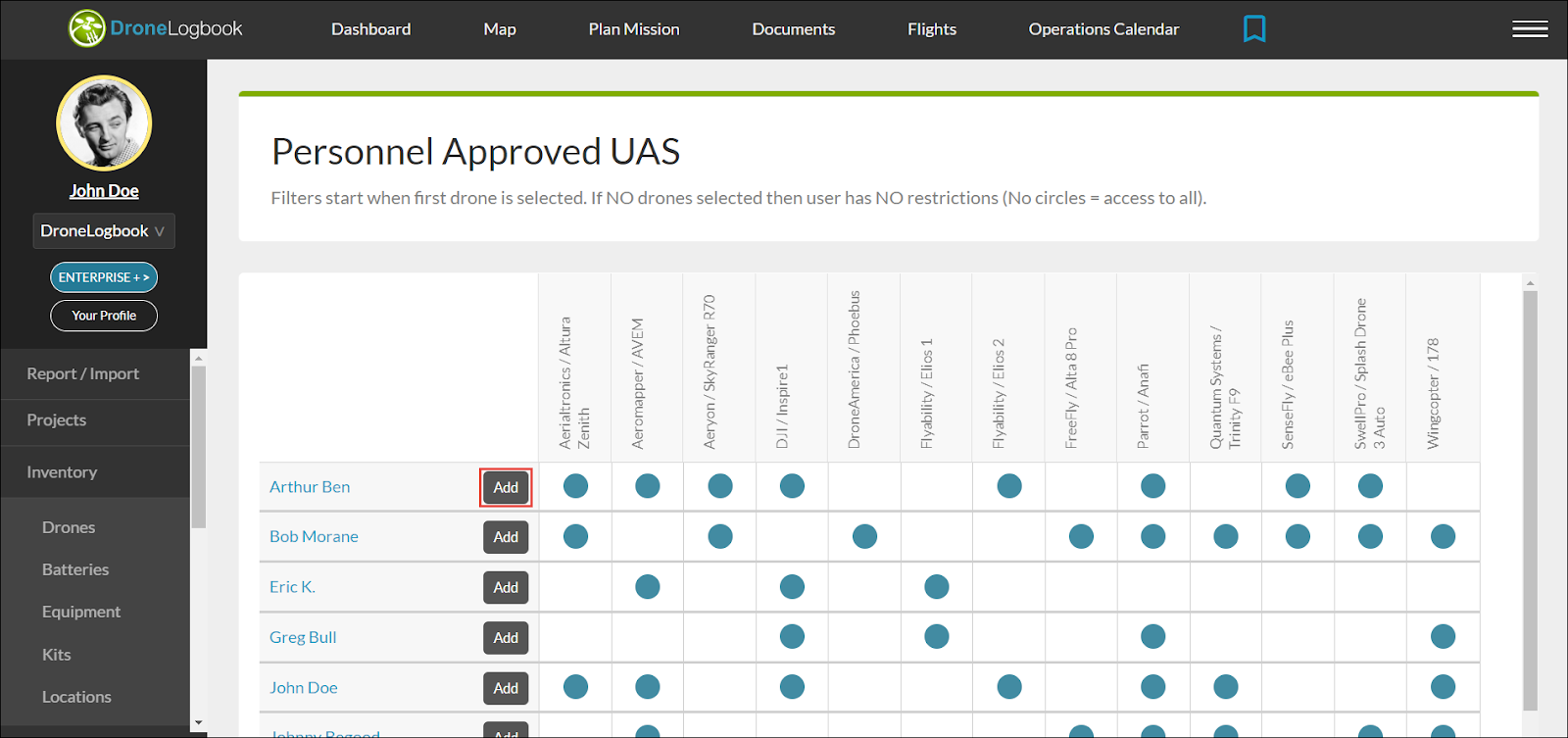Open the hamburger menu icon
The height and width of the screenshot is (738, 1568).
coord(1530,29)
